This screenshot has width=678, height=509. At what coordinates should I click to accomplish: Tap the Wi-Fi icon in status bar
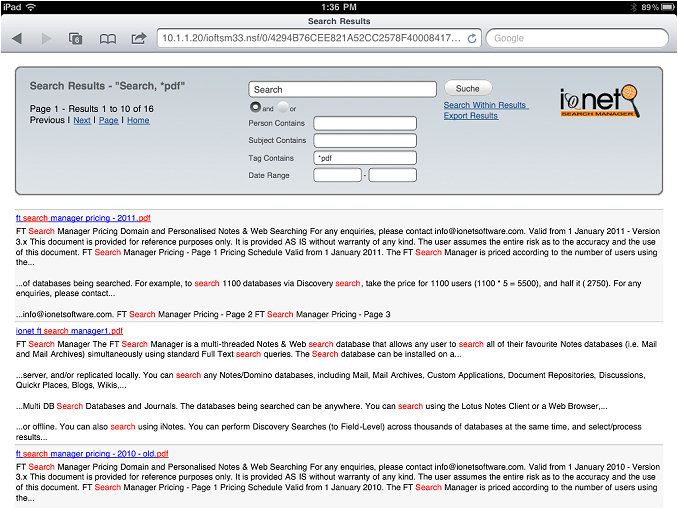click(x=30, y=7)
